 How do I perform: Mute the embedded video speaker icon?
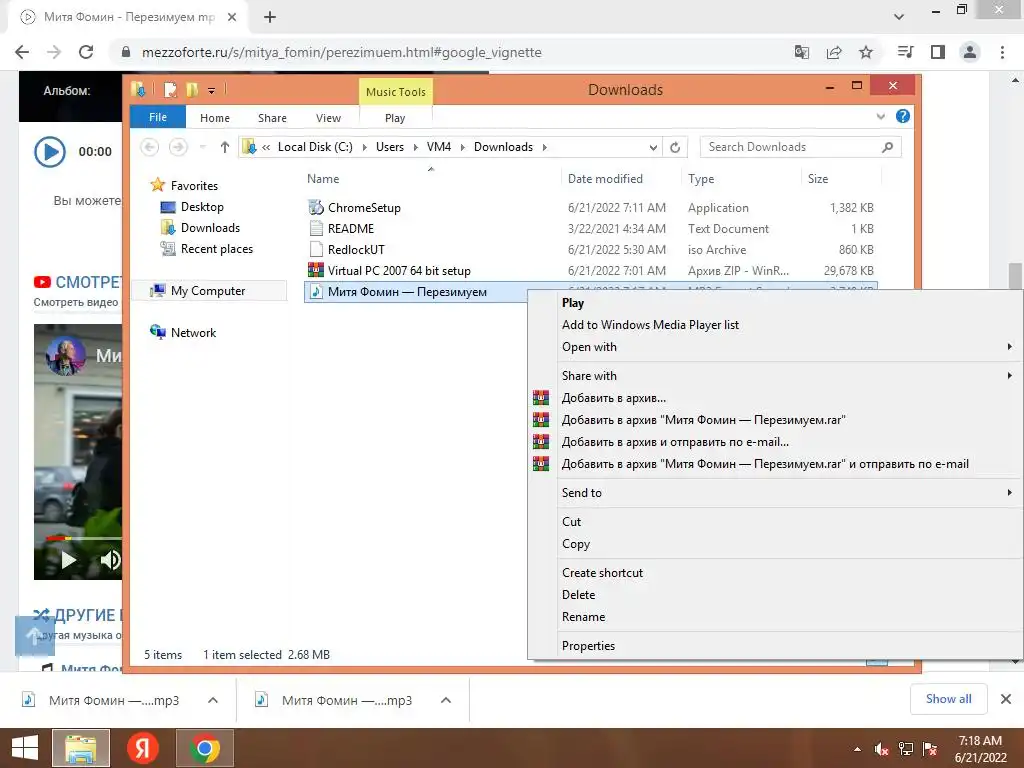(110, 560)
